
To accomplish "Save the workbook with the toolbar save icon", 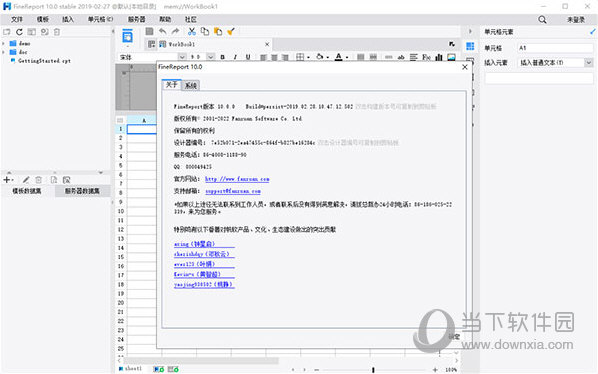I will 150,32.
